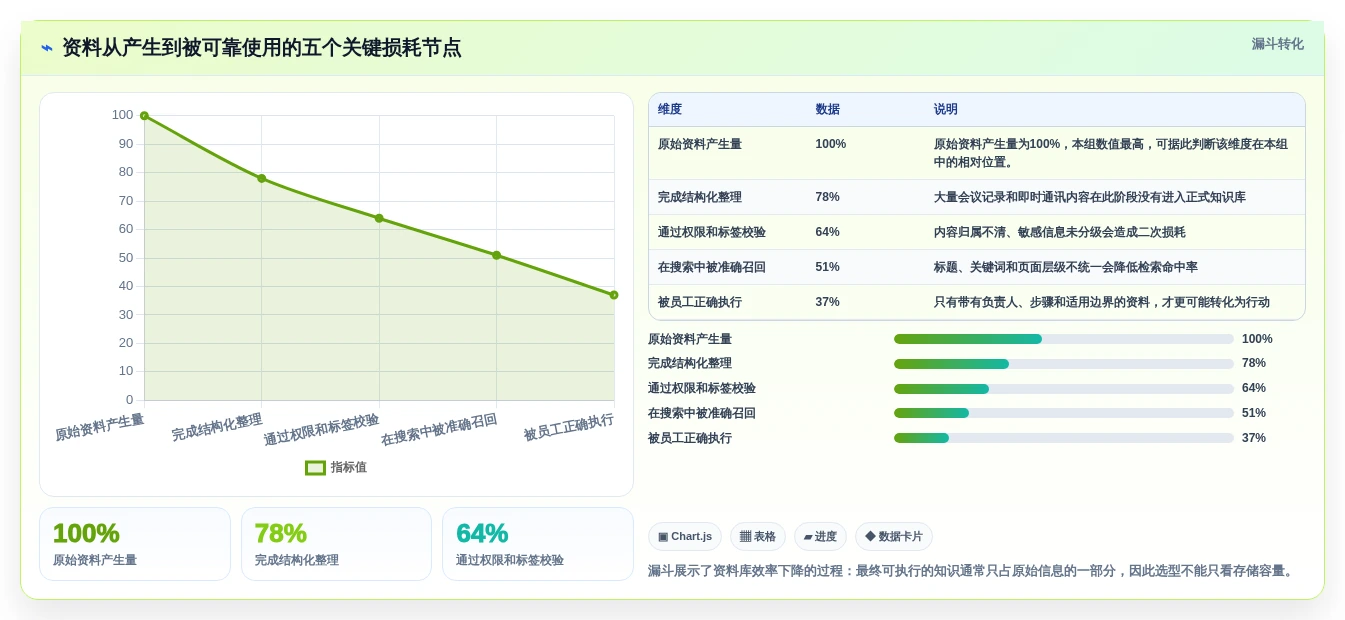Click the 漏斗转化 label in the header
This screenshot has height=620, width=1345.
pos(1277,44)
